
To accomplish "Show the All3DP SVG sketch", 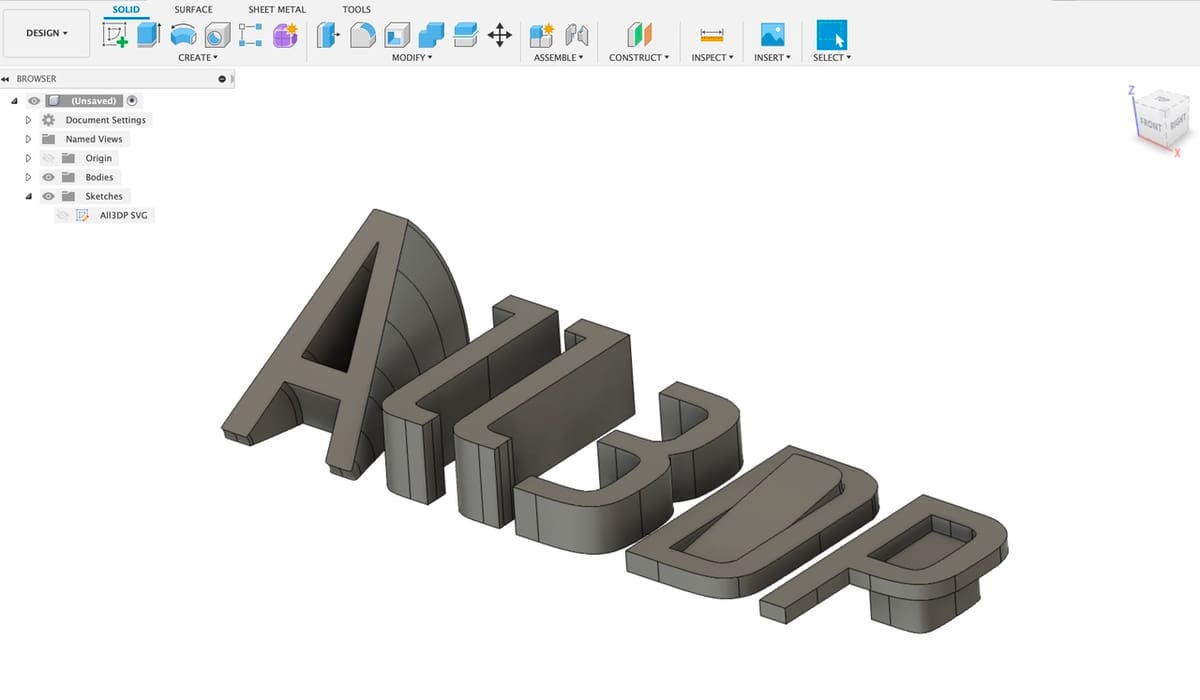I will click(63, 215).
